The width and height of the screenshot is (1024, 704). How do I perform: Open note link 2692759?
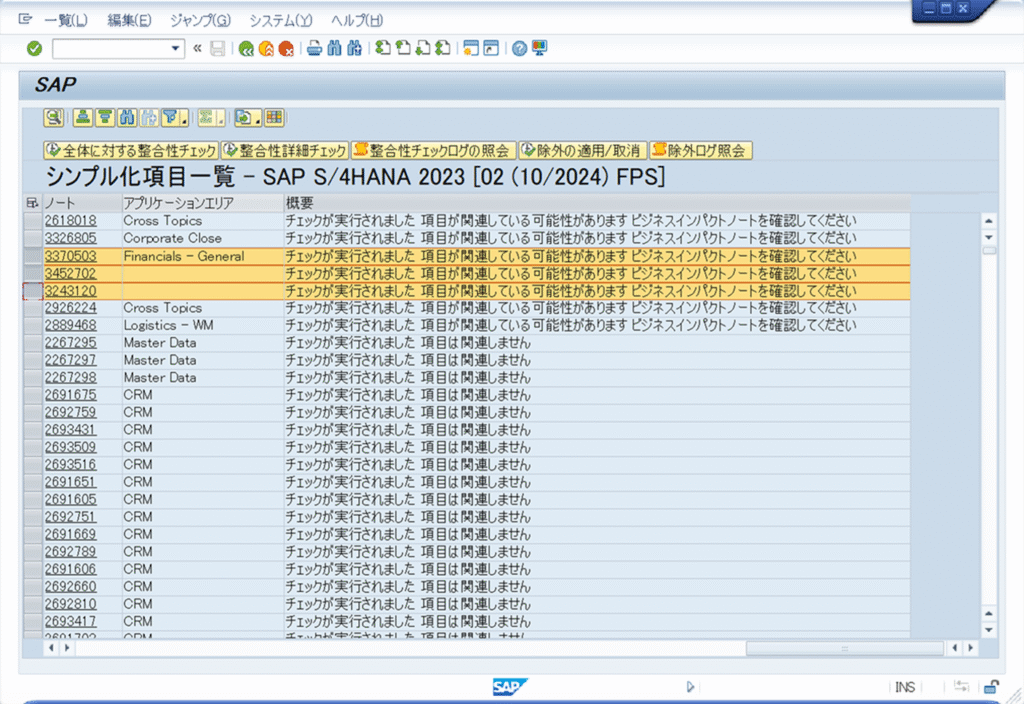click(x=71, y=412)
